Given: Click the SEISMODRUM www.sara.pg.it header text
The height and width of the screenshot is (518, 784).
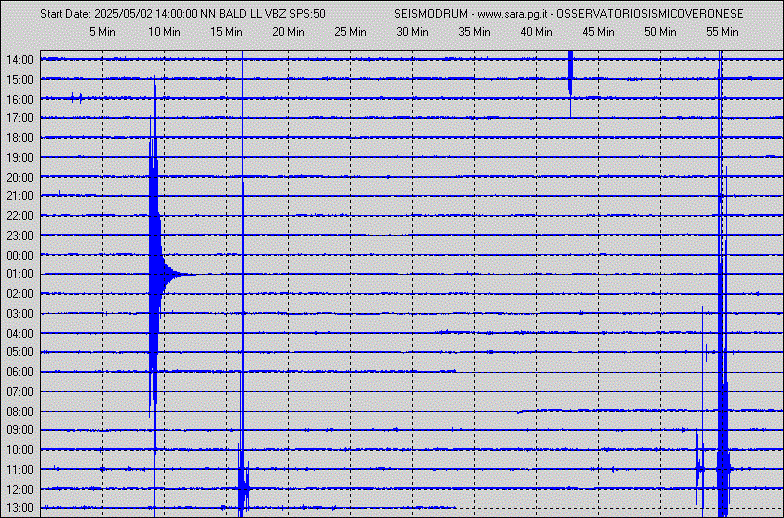Looking at the screenshot, I should (x=568, y=14).
